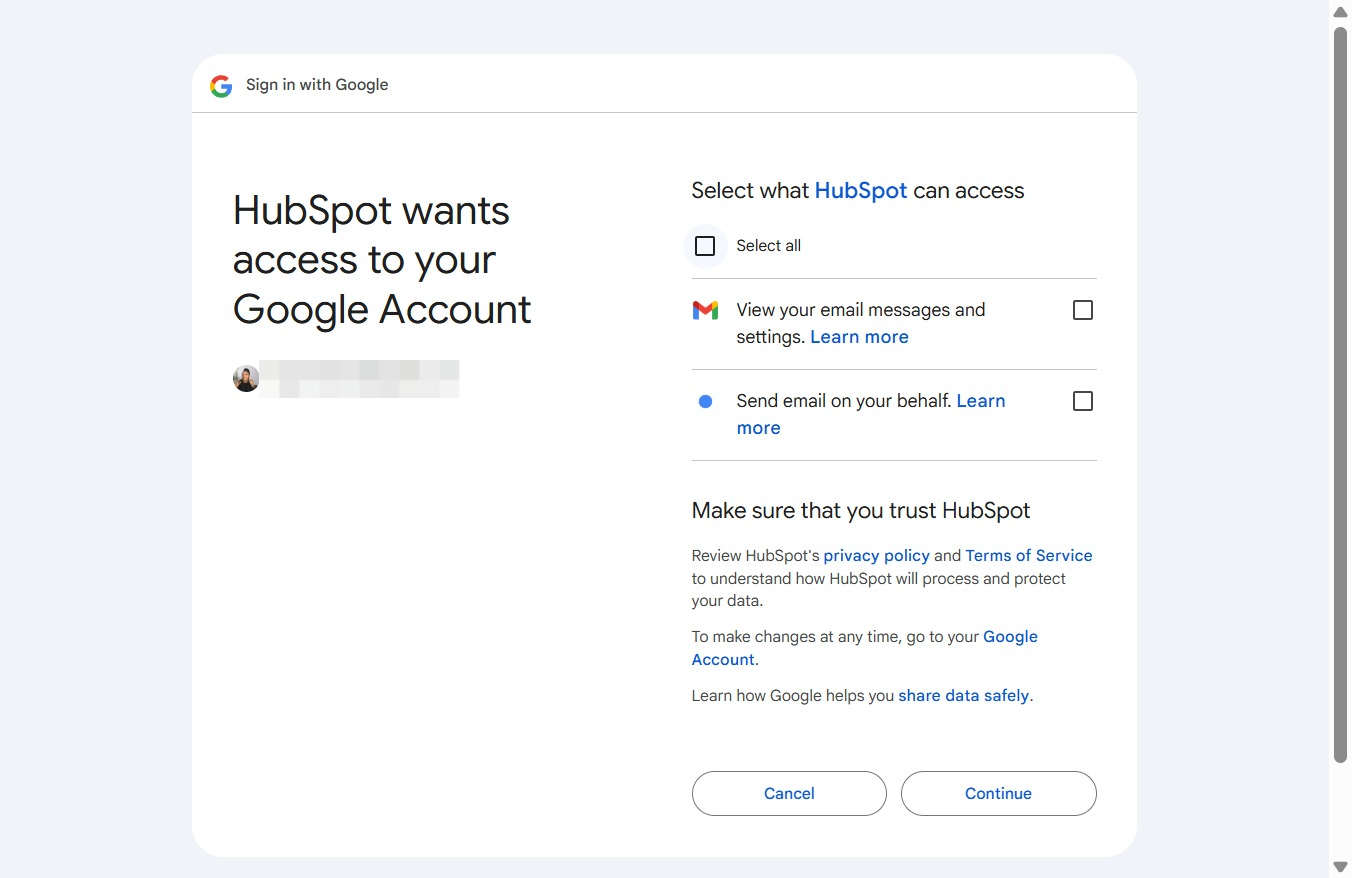The height and width of the screenshot is (878, 1352).
Task: Click the Cancel button
Action: (789, 793)
